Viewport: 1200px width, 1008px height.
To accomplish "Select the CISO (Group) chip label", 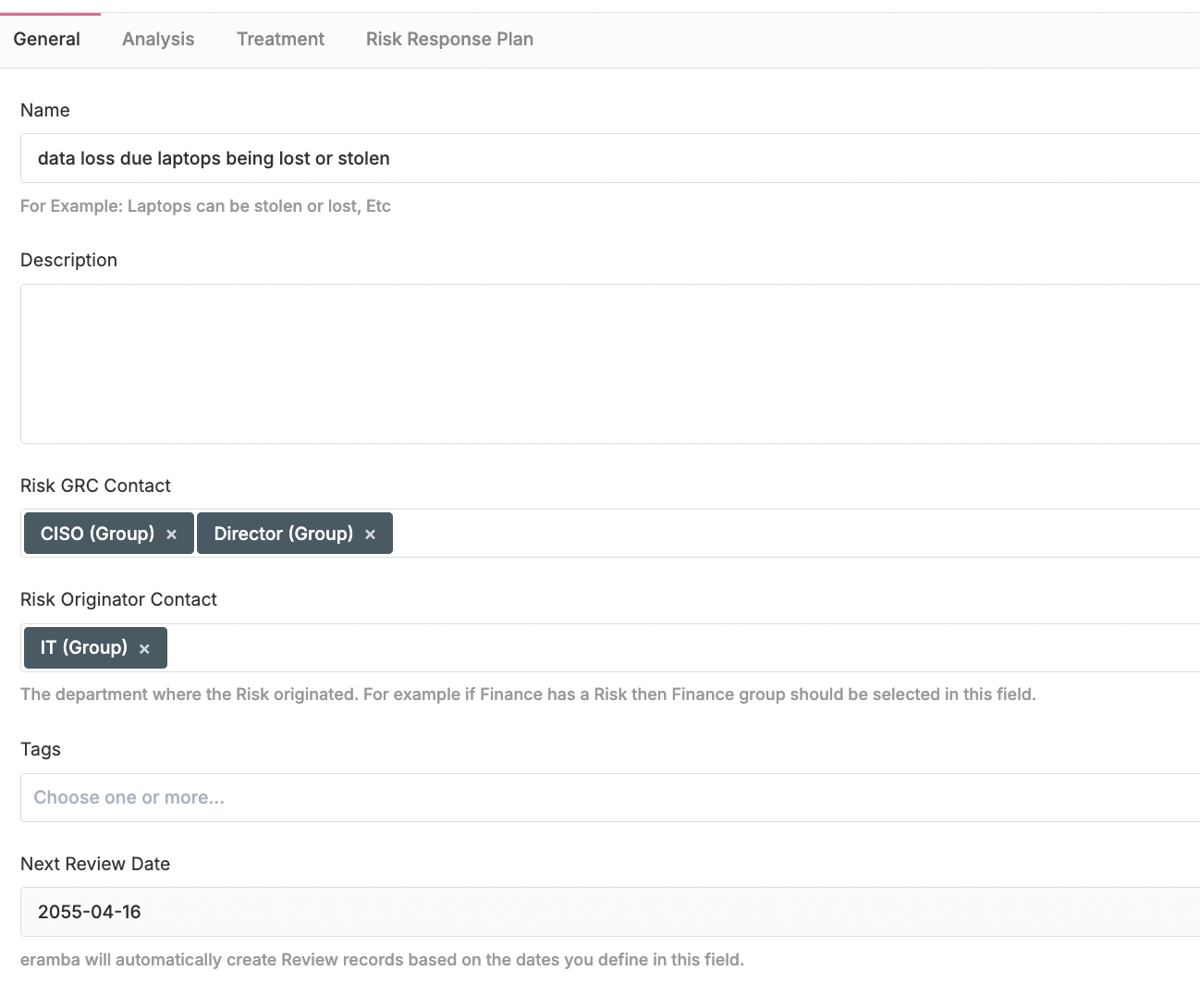I will click(97, 534).
